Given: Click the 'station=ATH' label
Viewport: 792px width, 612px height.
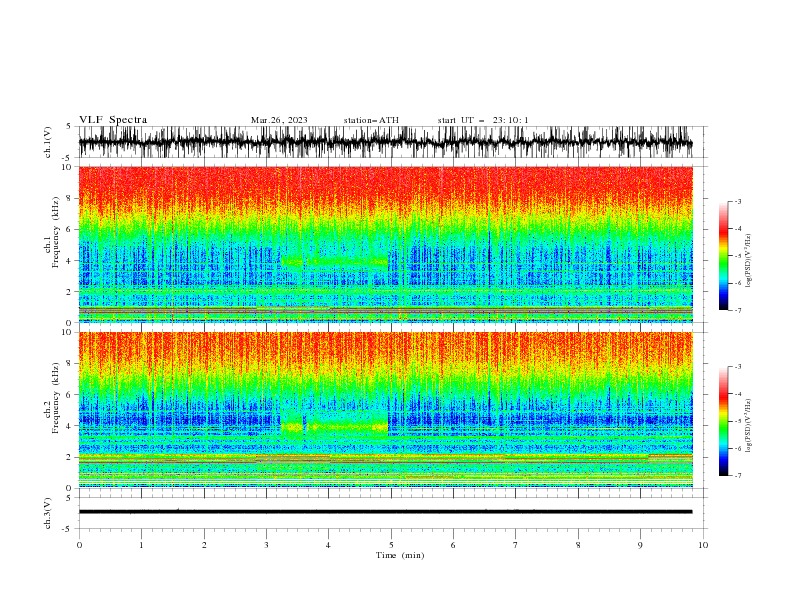Looking at the screenshot, I should tap(371, 120).
